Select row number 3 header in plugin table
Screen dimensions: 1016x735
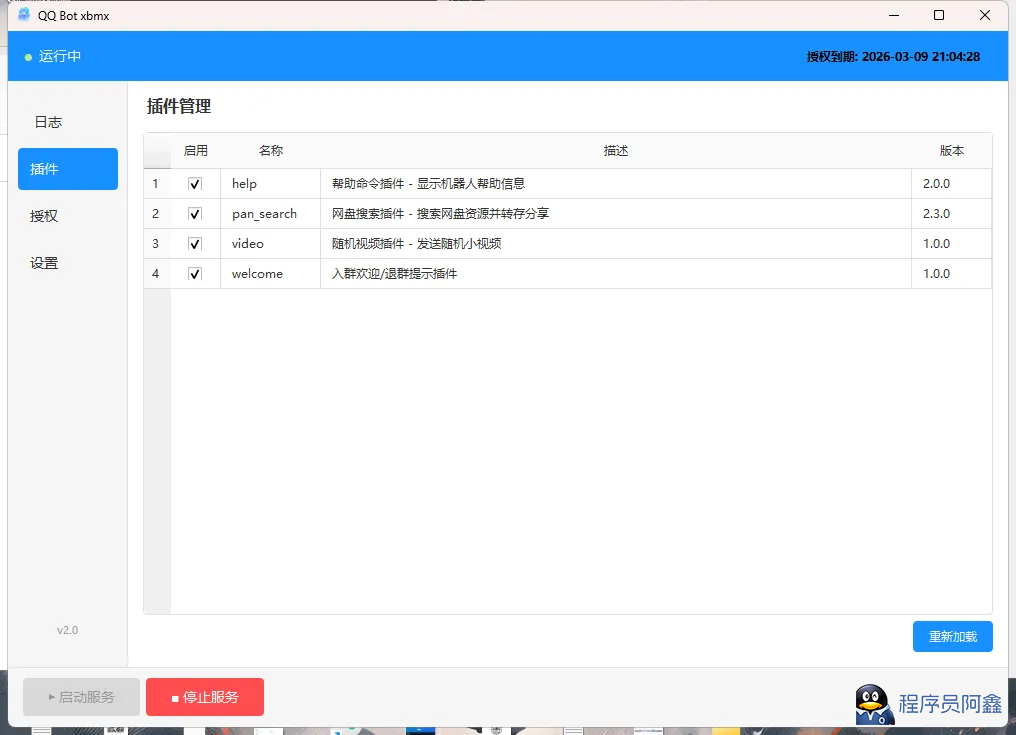click(x=156, y=244)
